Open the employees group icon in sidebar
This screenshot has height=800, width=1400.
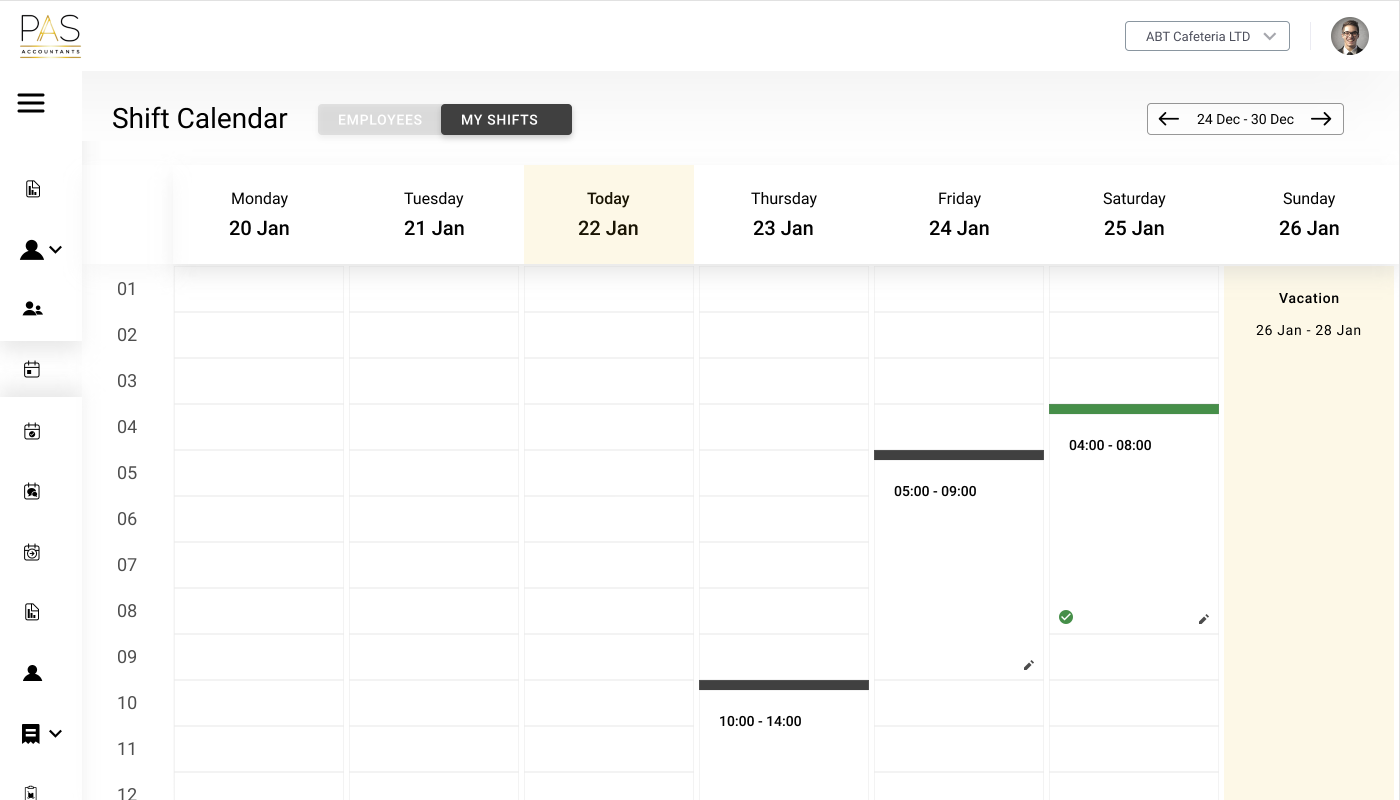(x=32, y=309)
